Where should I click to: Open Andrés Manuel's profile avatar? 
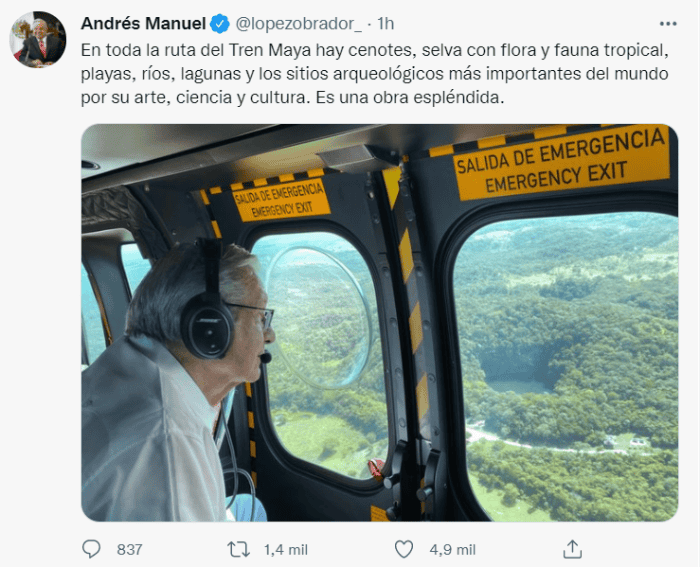coord(38,39)
